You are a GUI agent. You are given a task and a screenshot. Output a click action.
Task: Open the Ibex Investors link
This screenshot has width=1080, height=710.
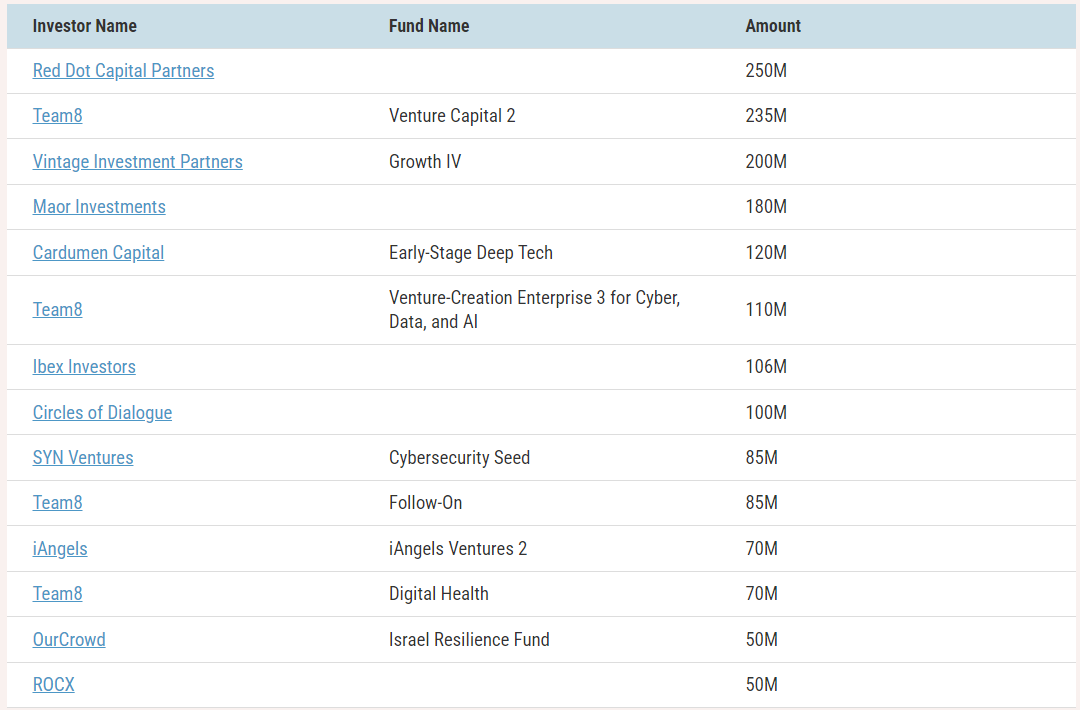pos(84,367)
